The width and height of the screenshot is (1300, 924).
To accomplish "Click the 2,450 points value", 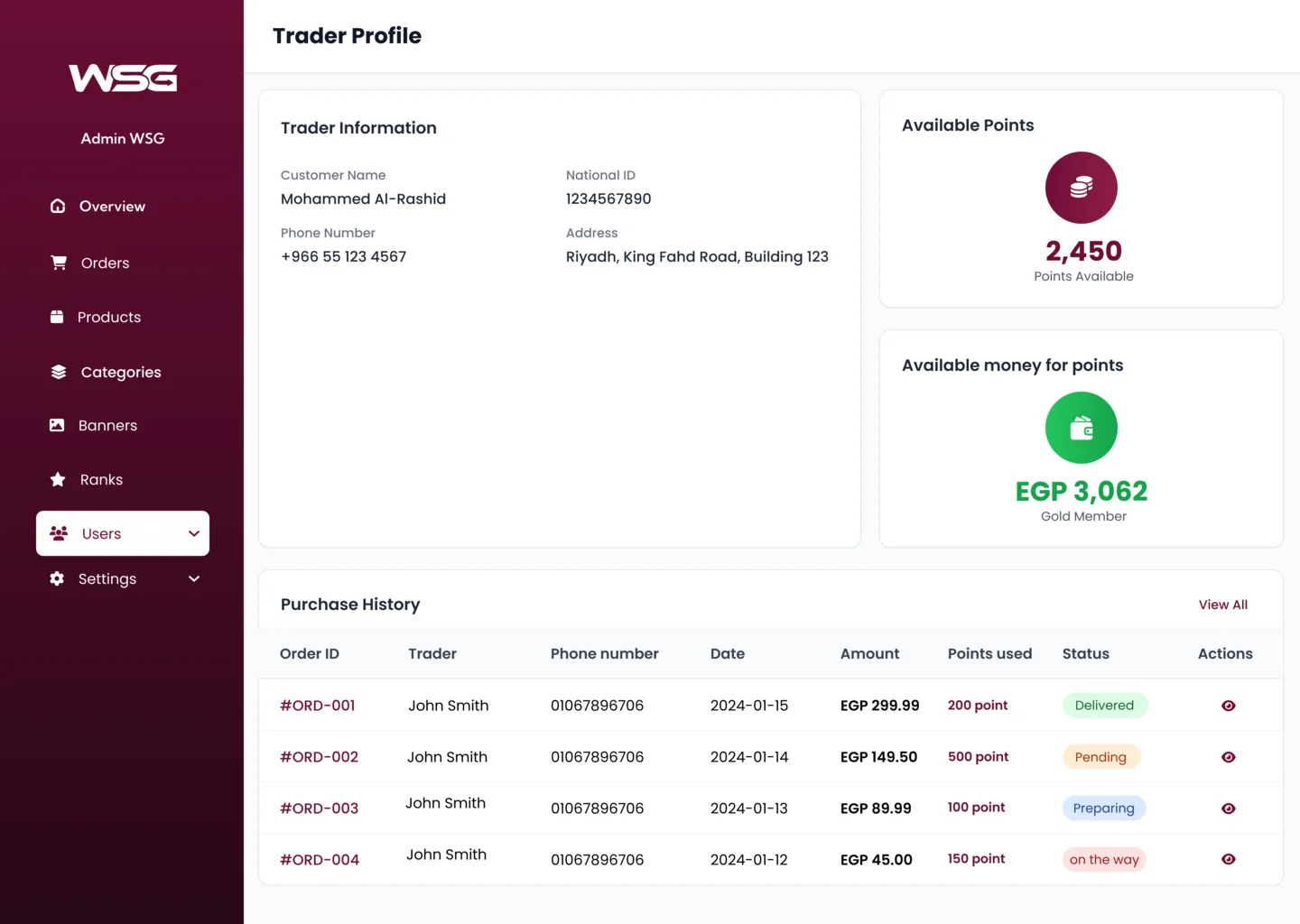I will coord(1083,251).
